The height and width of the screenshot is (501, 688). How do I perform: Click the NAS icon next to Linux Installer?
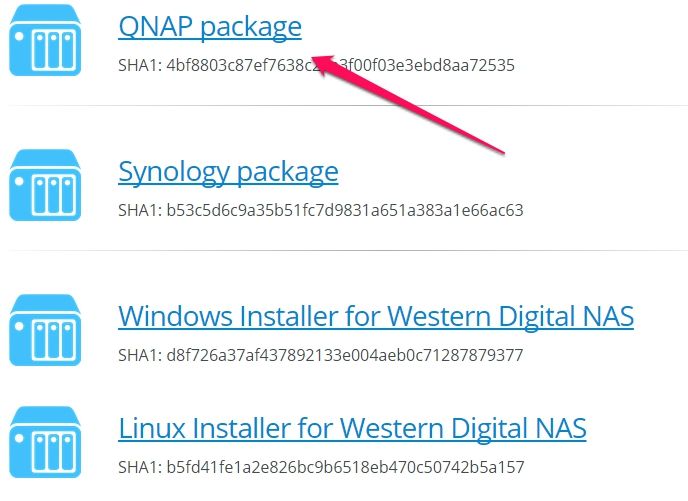point(45,442)
